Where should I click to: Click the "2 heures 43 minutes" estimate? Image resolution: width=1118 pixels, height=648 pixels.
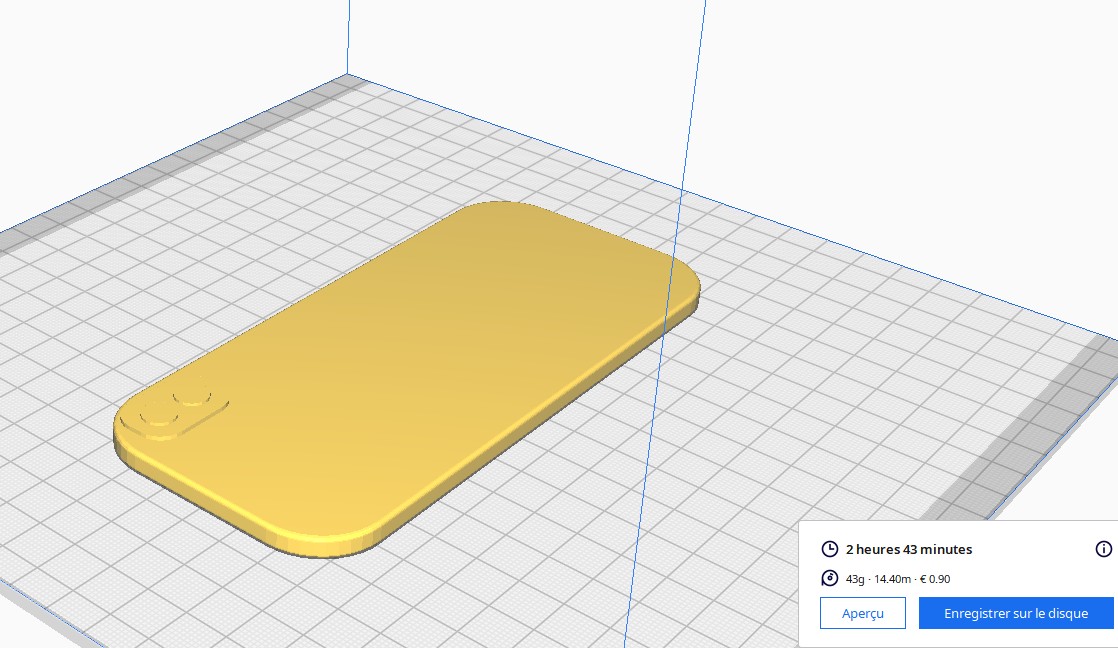[x=909, y=550]
